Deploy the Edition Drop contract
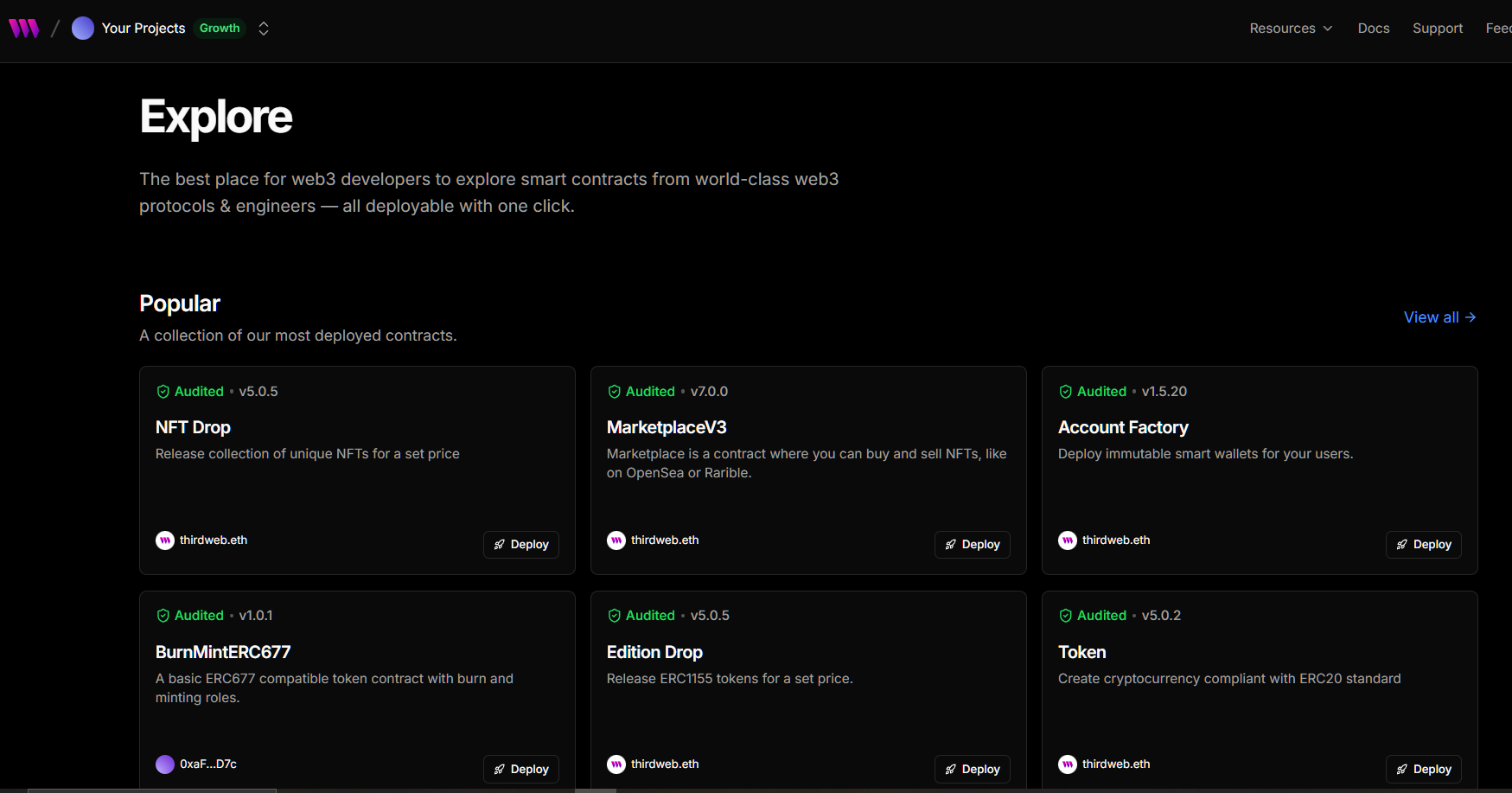This screenshot has width=1512, height=793. click(x=972, y=769)
